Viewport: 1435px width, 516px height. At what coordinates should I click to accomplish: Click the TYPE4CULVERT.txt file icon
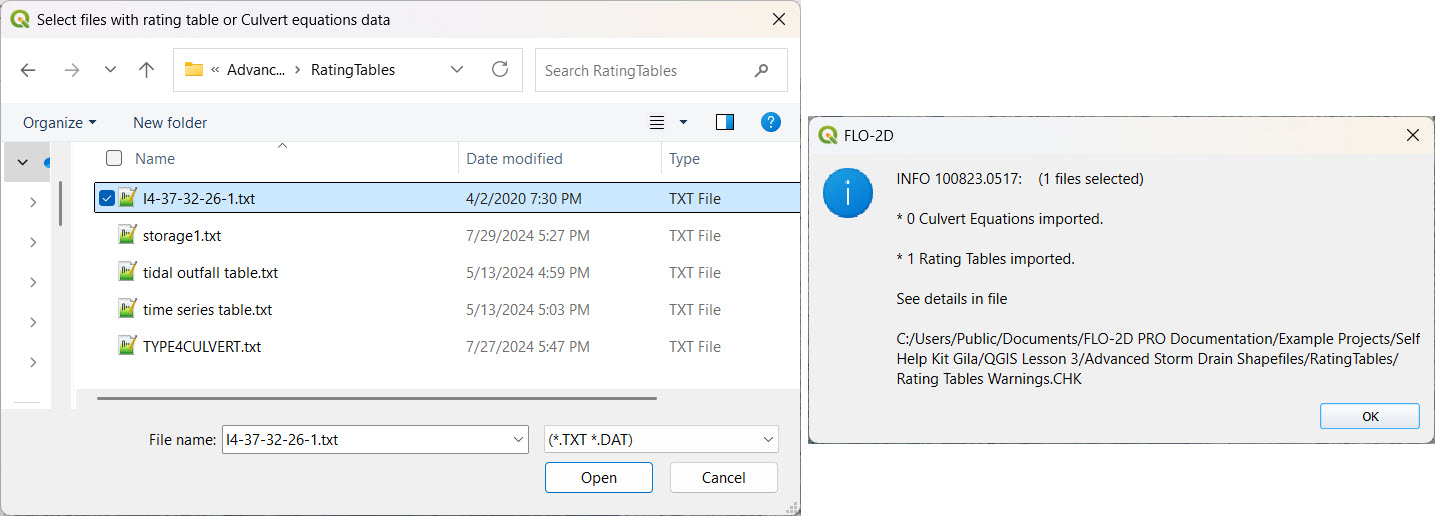(127, 347)
